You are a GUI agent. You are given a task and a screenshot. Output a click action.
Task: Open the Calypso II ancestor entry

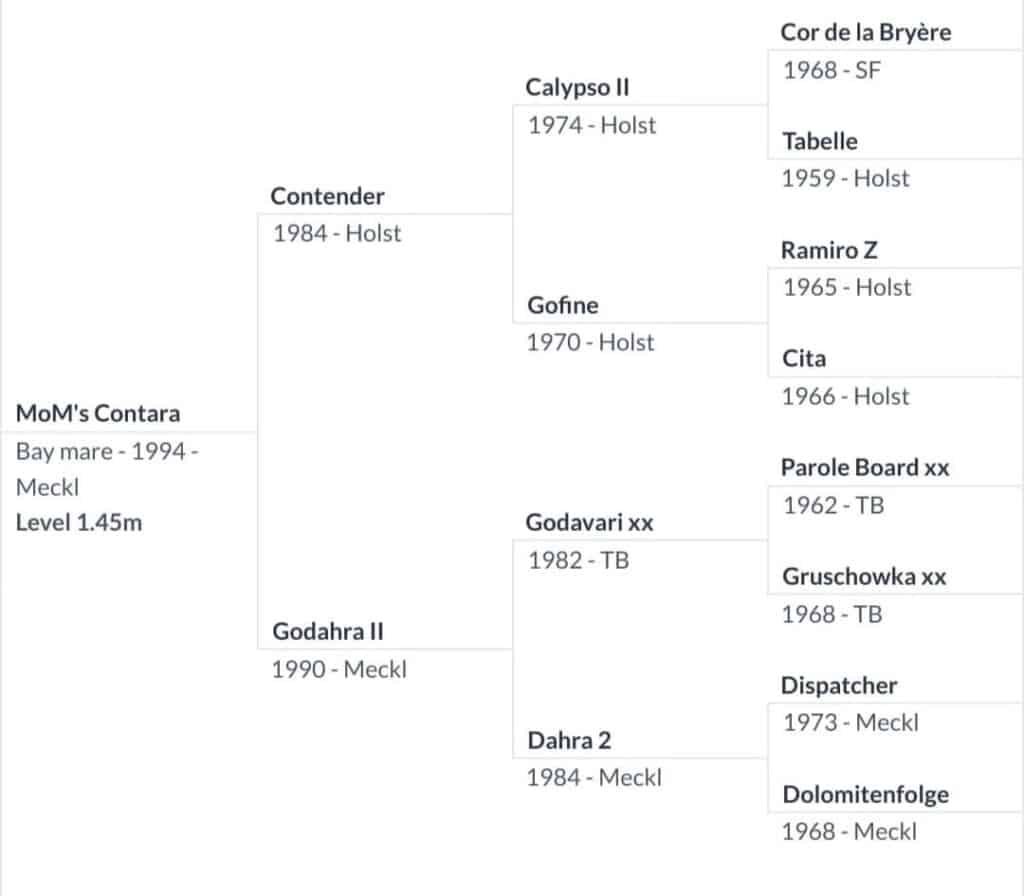coord(578,87)
